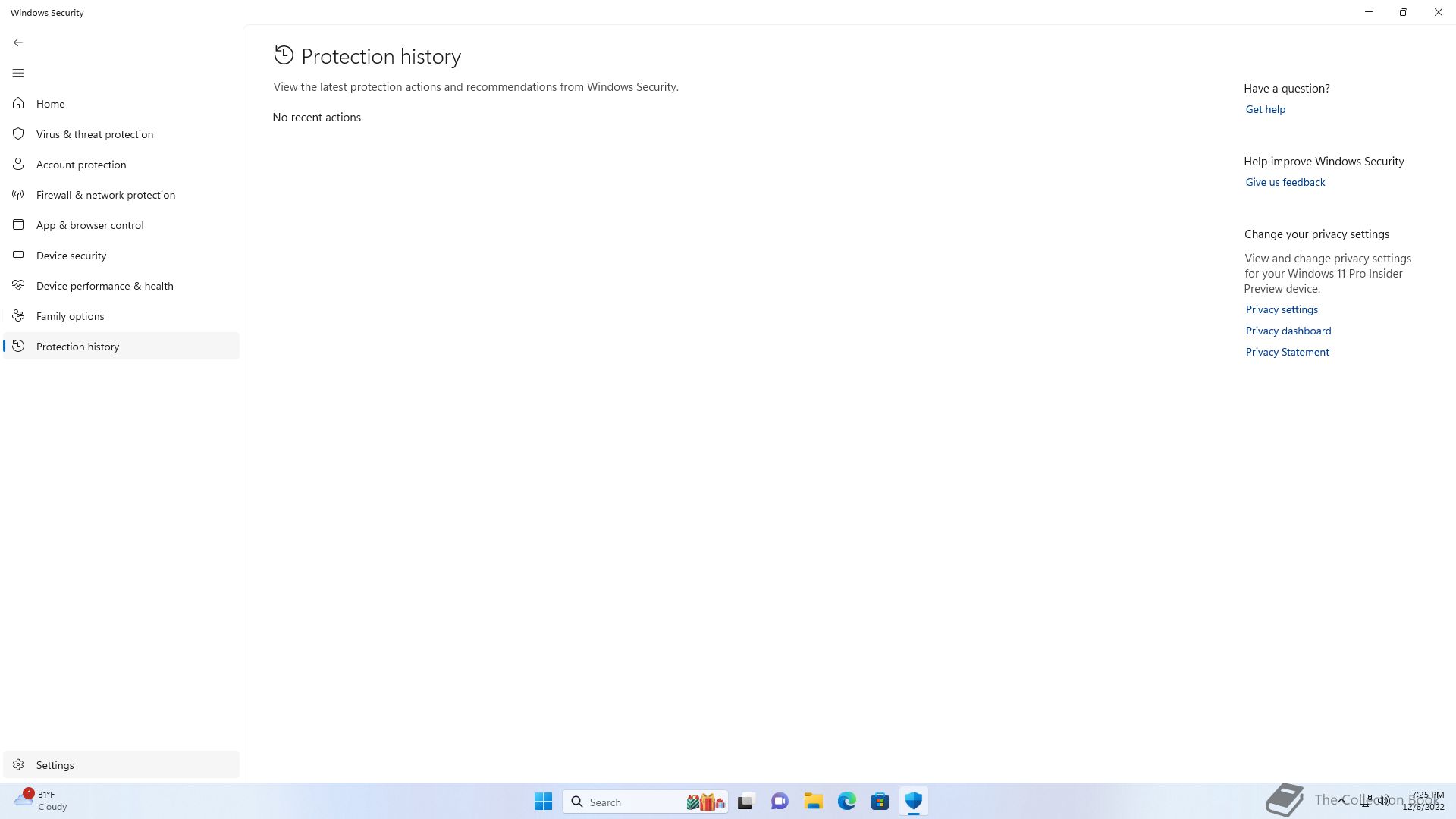The height and width of the screenshot is (819, 1456).
Task: Open App & browser control
Action: point(121,225)
